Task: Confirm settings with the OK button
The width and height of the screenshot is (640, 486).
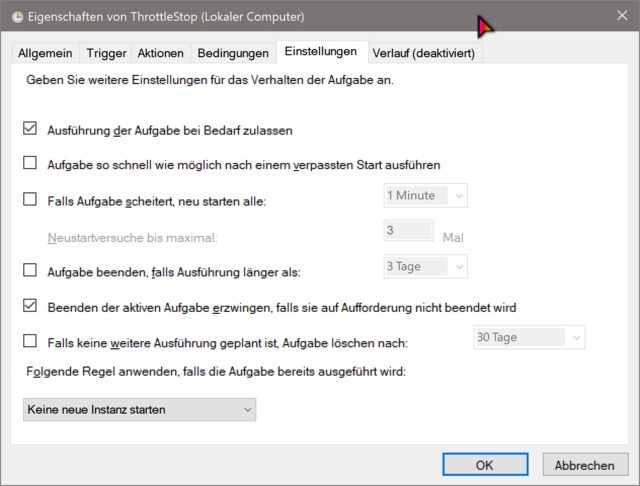Action: point(485,464)
